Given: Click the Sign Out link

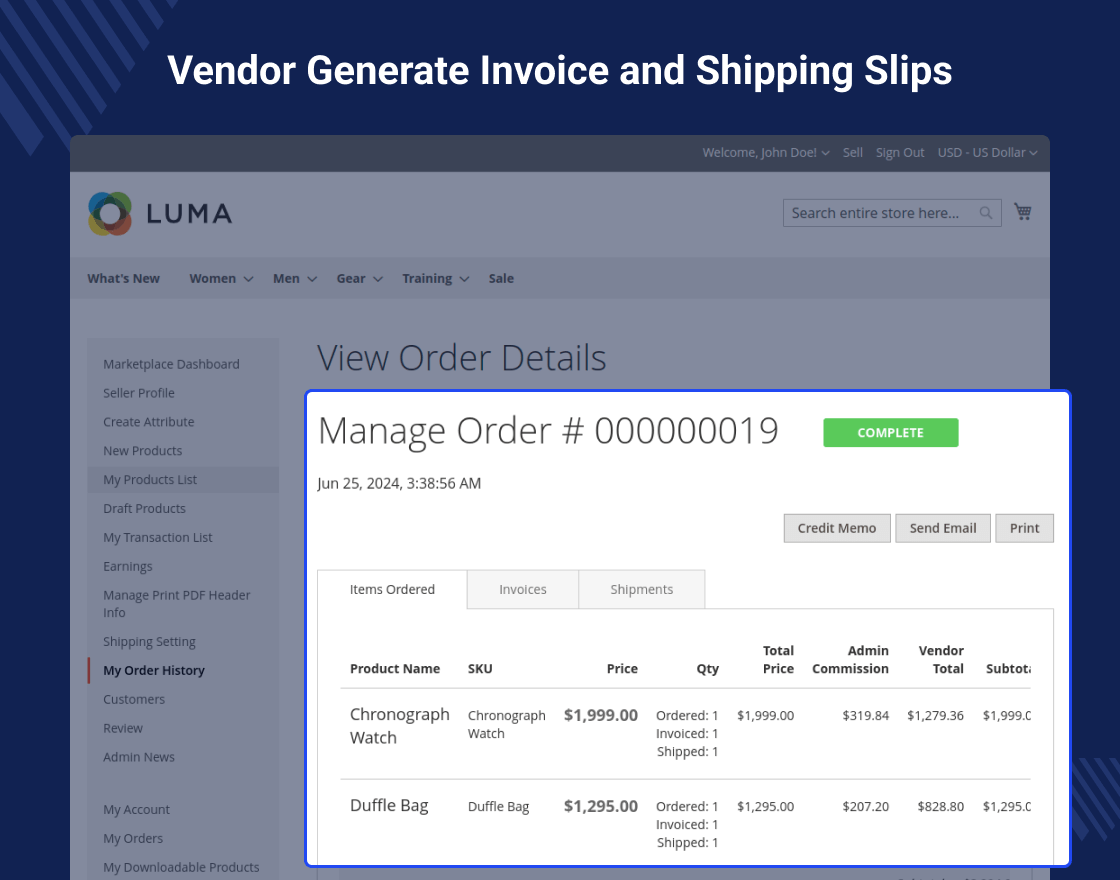Looking at the screenshot, I should [x=900, y=153].
